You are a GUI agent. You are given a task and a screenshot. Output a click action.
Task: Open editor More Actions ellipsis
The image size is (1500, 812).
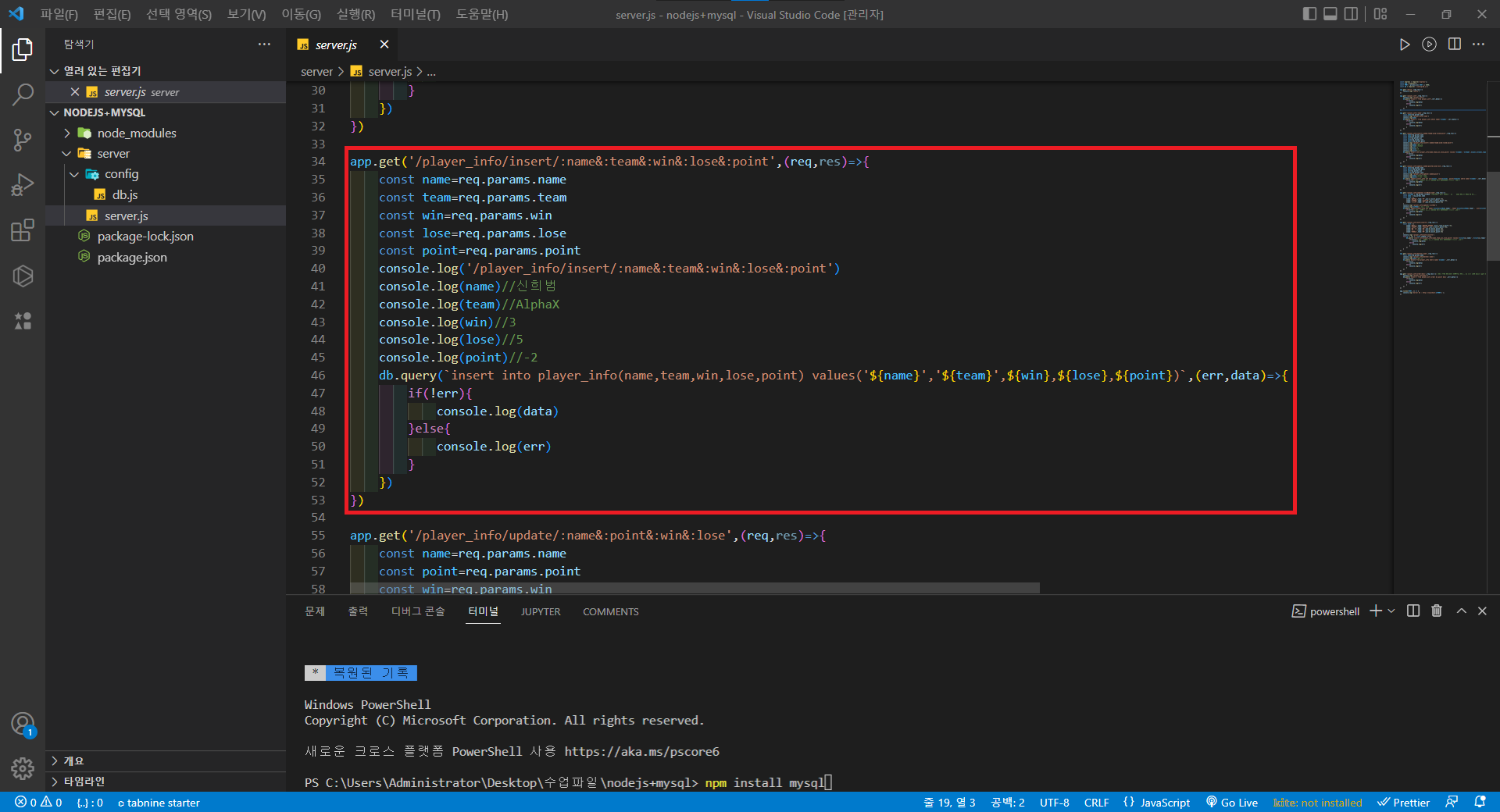click(1479, 45)
